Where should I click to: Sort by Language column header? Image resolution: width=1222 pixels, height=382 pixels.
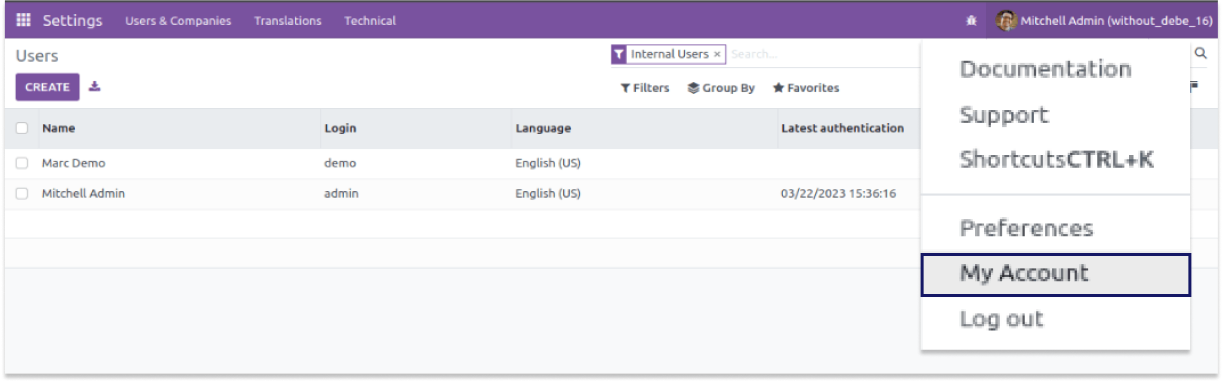[x=543, y=128]
